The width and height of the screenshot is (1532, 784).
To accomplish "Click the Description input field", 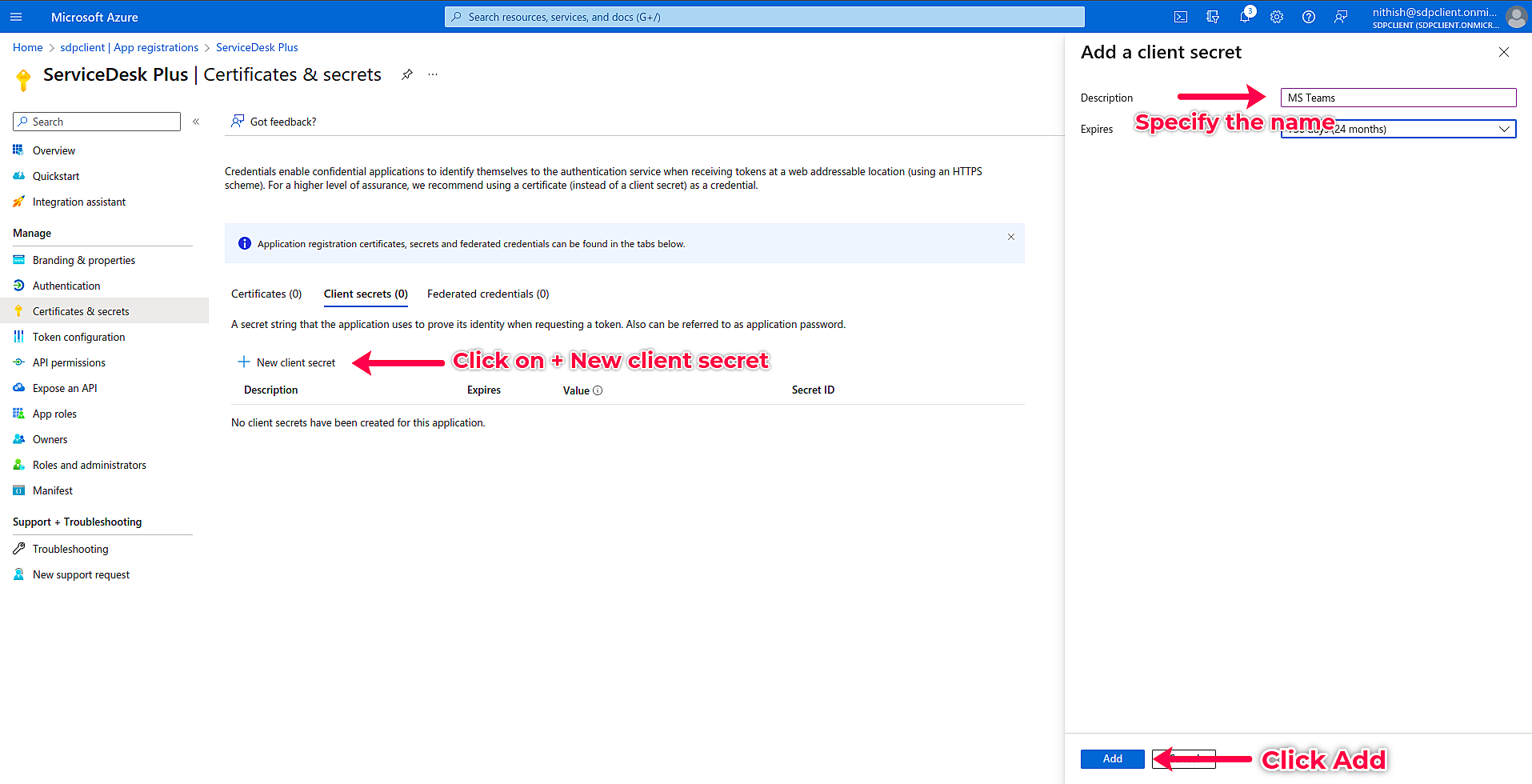I will point(1398,98).
